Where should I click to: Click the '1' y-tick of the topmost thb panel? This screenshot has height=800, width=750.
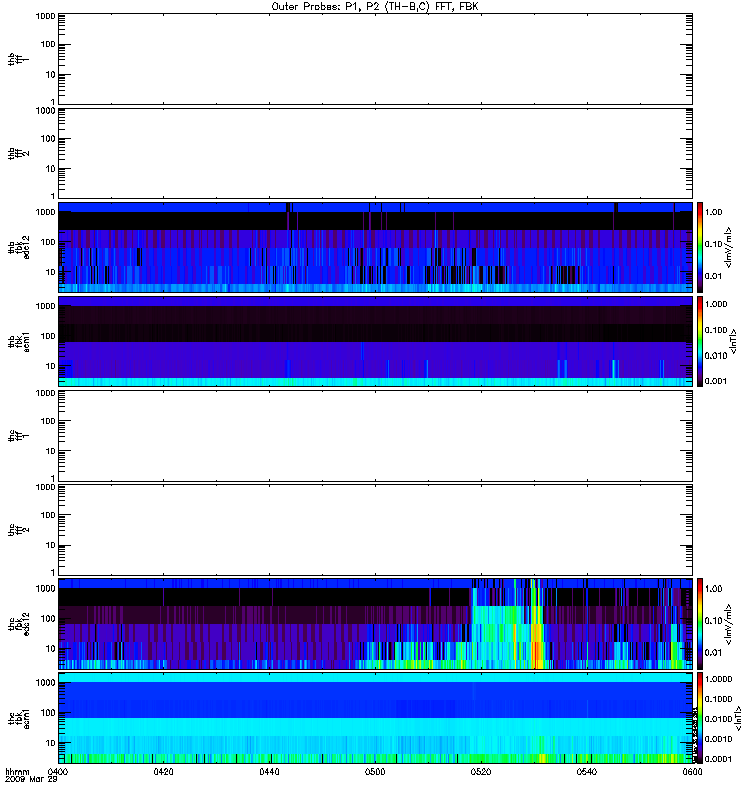pos(53,102)
